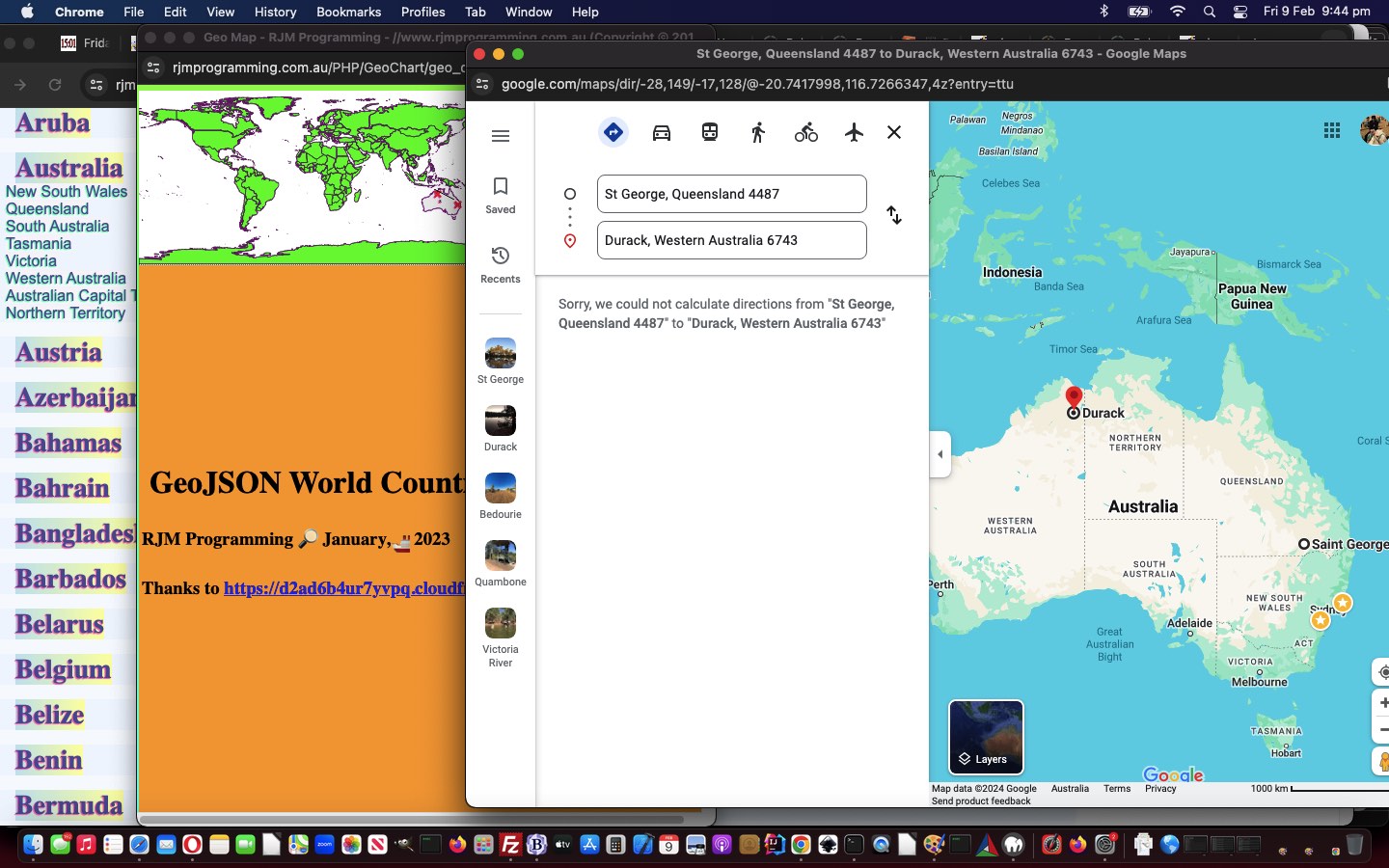Image resolution: width=1389 pixels, height=868 pixels.
Task: Open Control Center
Action: click(x=1241, y=12)
